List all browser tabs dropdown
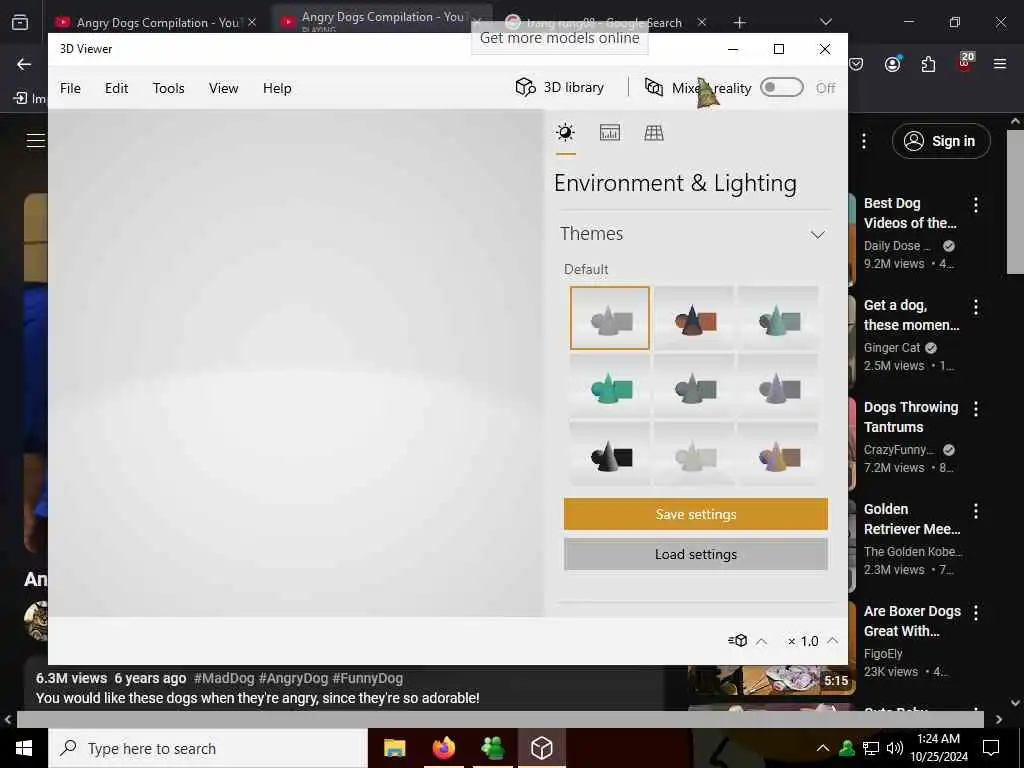 825,22
